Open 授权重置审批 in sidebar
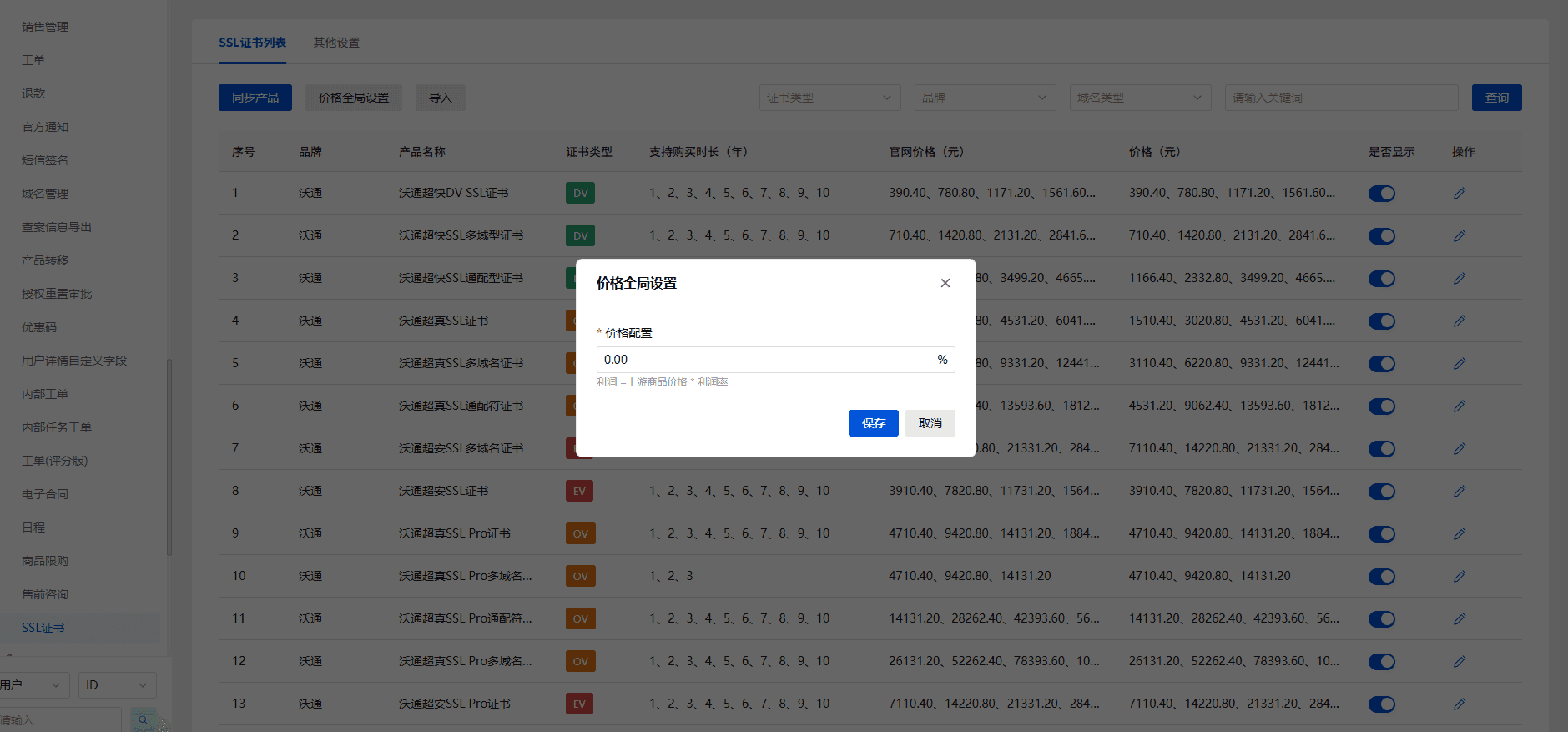The width and height of the screenshot is (1568, 732). (x=57, y=294)
